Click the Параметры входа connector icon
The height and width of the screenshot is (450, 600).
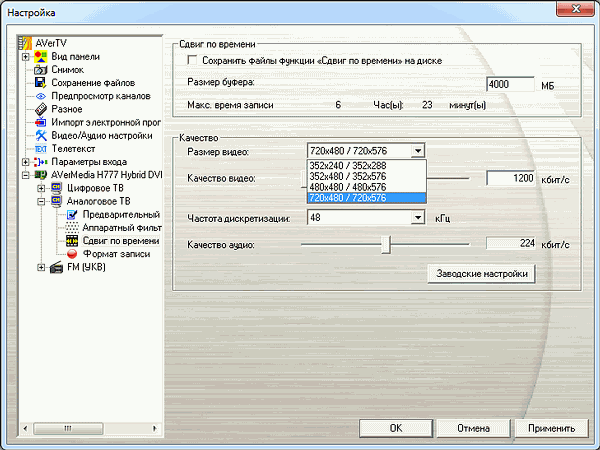41,162
